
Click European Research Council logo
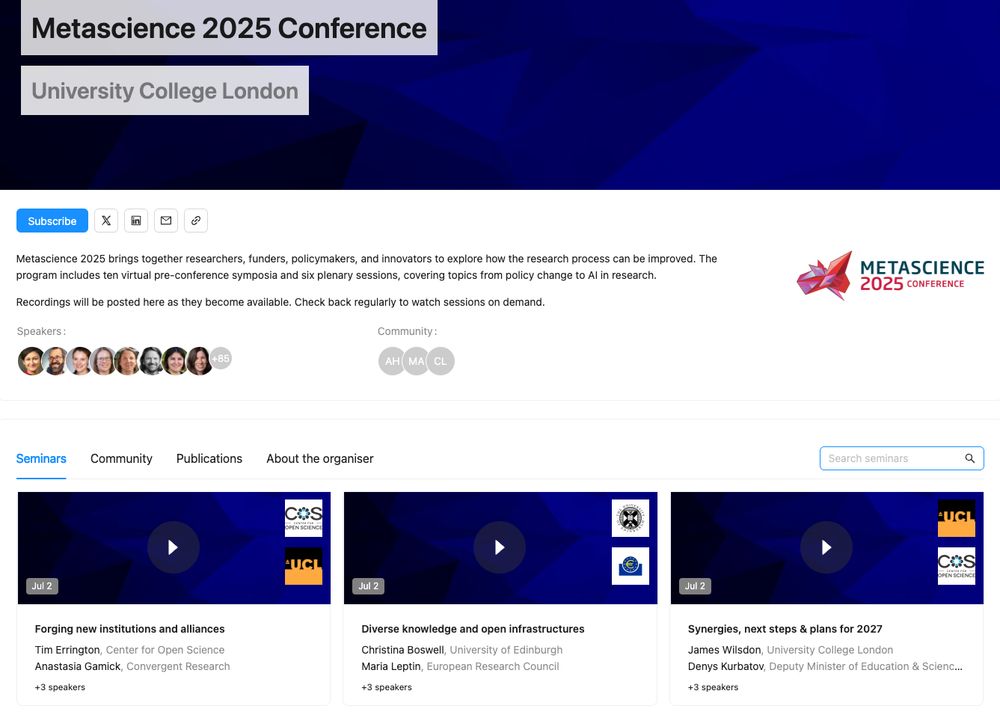click(x=630, y=566)
